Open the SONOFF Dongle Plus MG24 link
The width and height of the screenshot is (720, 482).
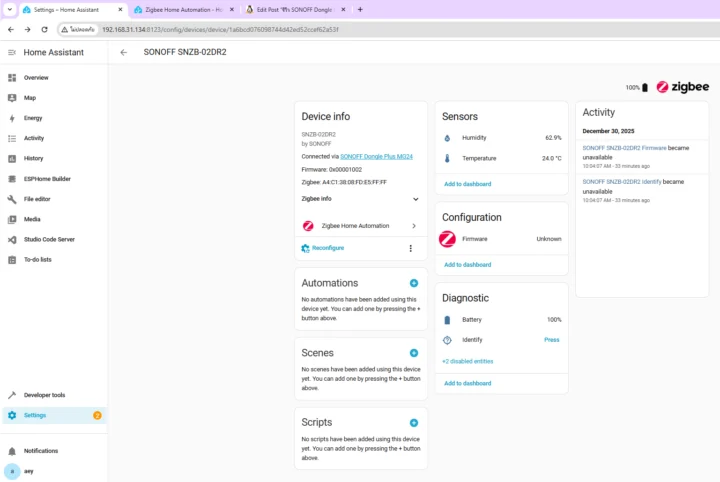click(377, 157)
